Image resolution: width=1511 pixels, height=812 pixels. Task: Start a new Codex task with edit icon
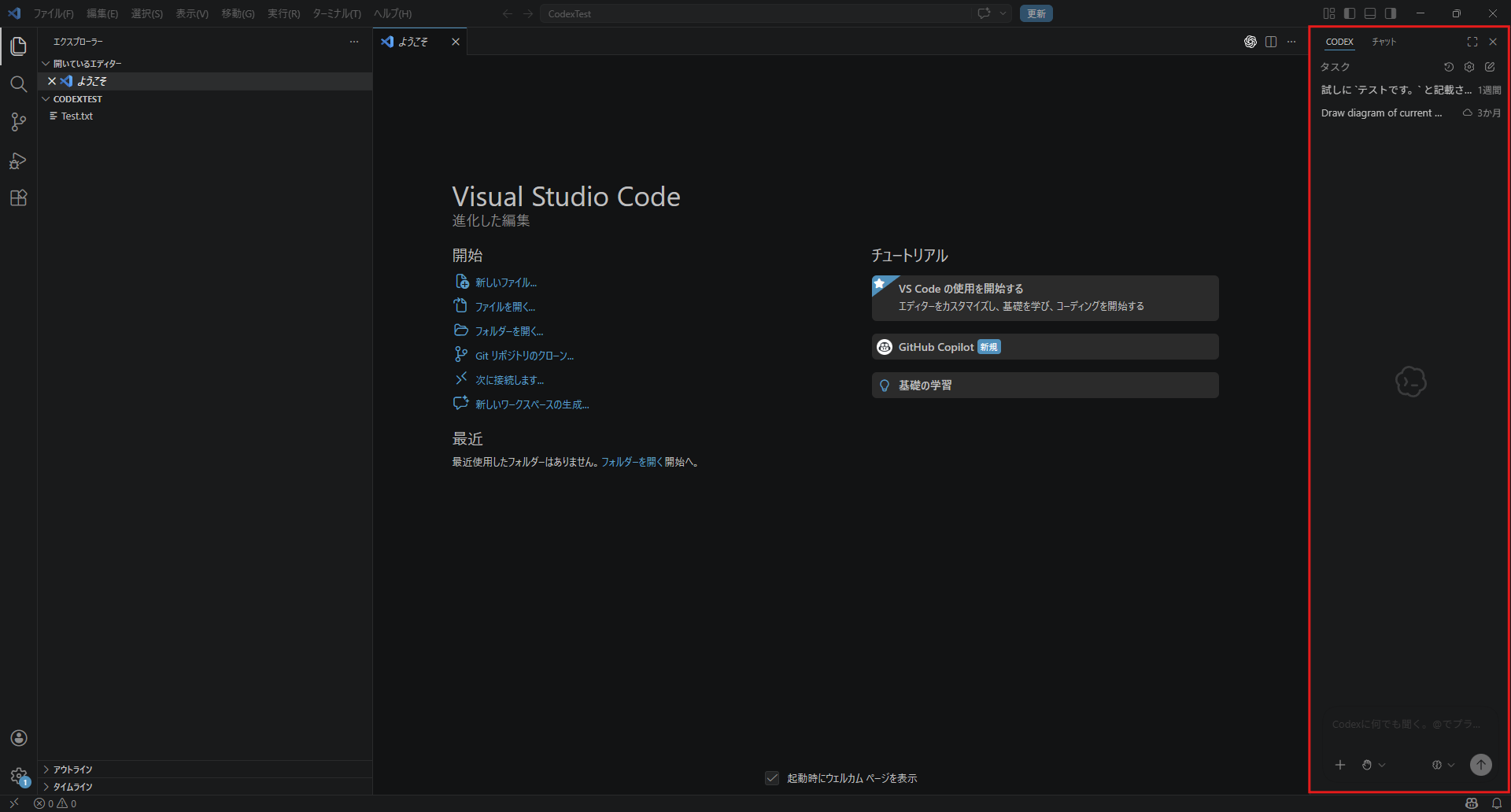pyautogui.click(x=1490, y=67)
